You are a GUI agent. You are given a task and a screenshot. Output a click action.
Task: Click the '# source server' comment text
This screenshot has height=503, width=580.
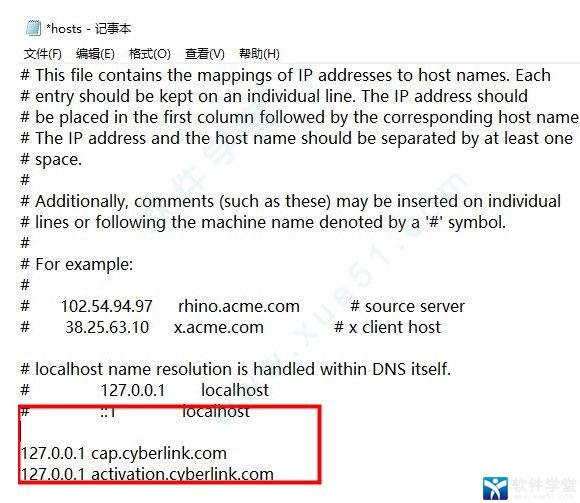[407, 306]
